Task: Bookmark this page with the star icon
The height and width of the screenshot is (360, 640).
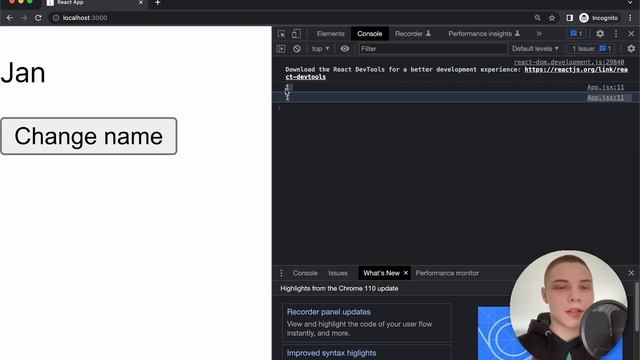Action: [x=552, y=18]
